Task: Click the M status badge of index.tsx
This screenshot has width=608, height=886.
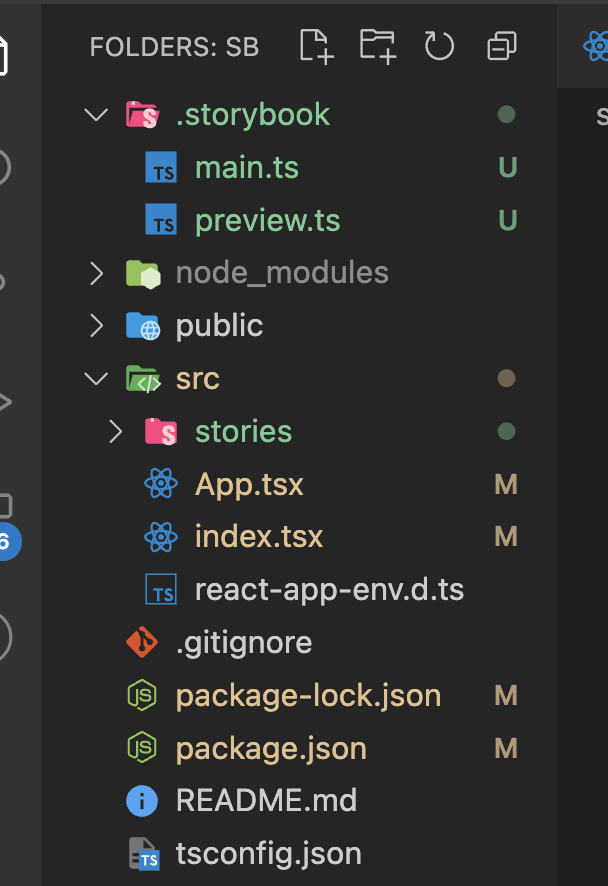Action: [506, 537]
